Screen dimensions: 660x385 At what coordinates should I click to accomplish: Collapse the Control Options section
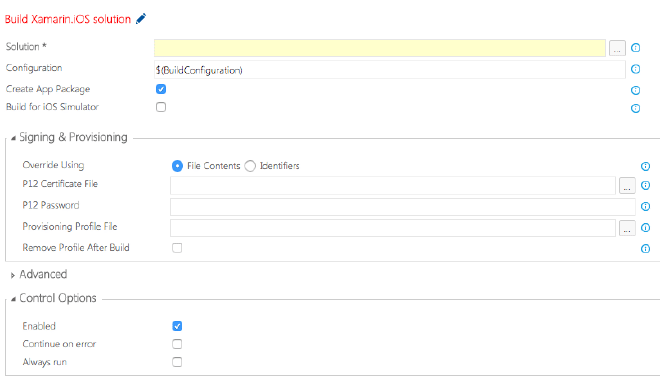13,299
